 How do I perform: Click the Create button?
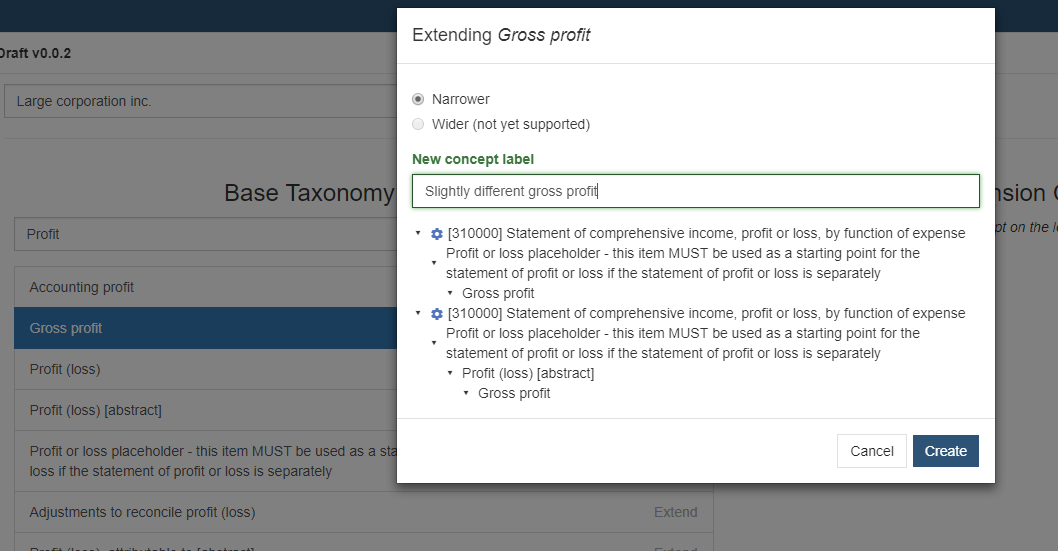(x=945, y=451)
